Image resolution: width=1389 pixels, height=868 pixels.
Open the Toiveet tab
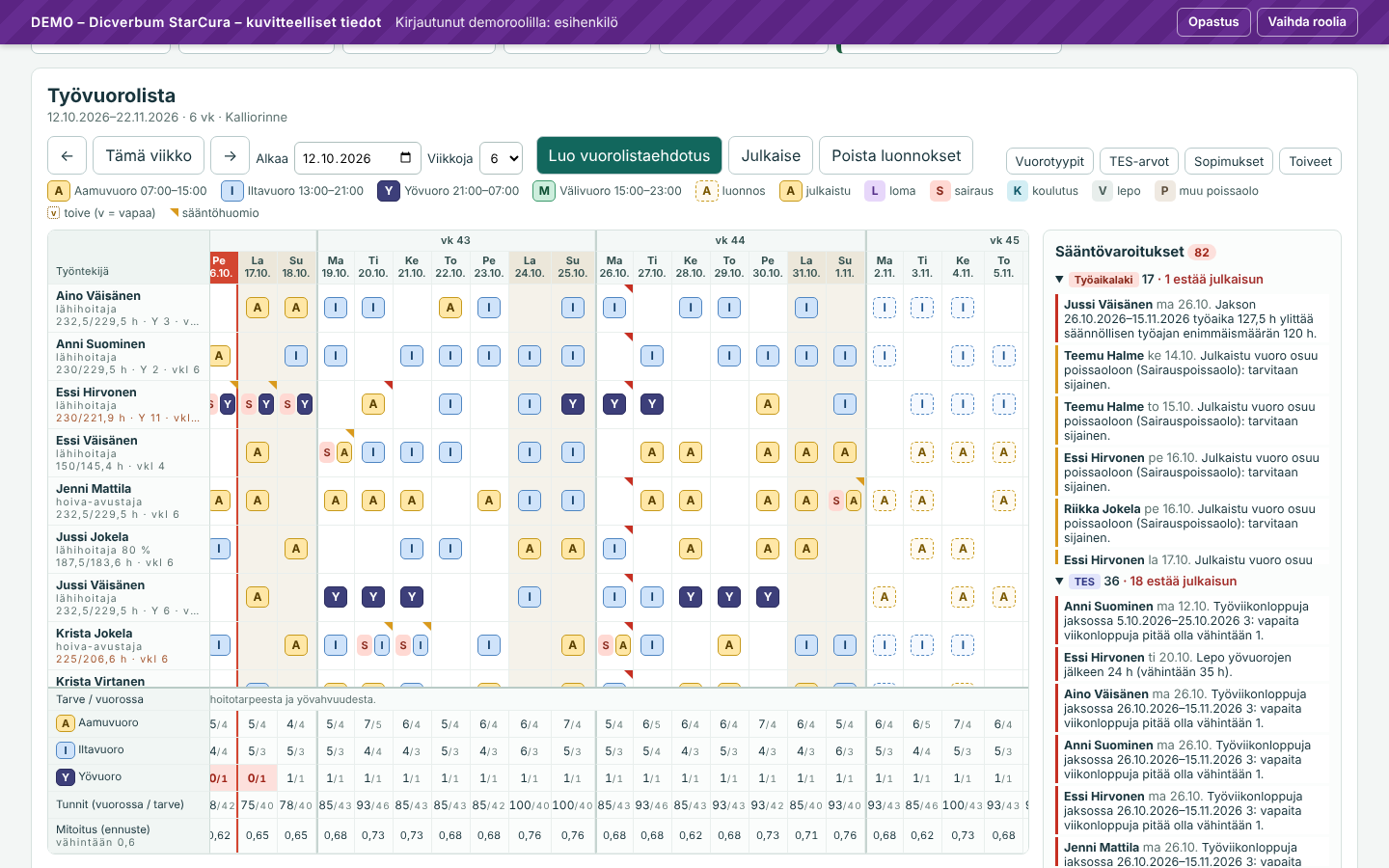click(x=1311, y=161)
